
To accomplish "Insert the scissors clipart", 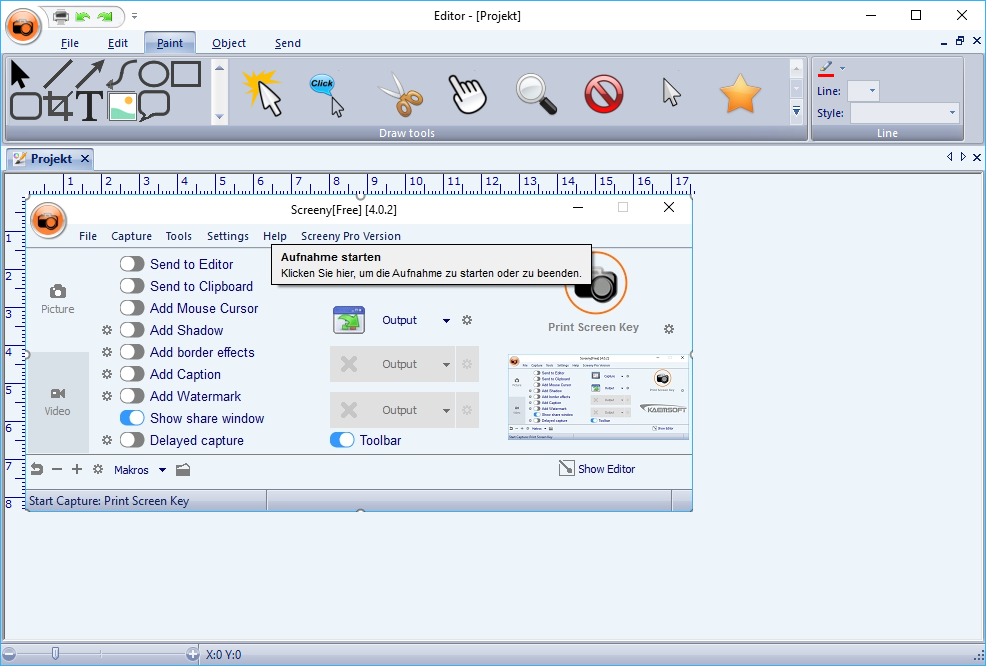I will [400, 94].
